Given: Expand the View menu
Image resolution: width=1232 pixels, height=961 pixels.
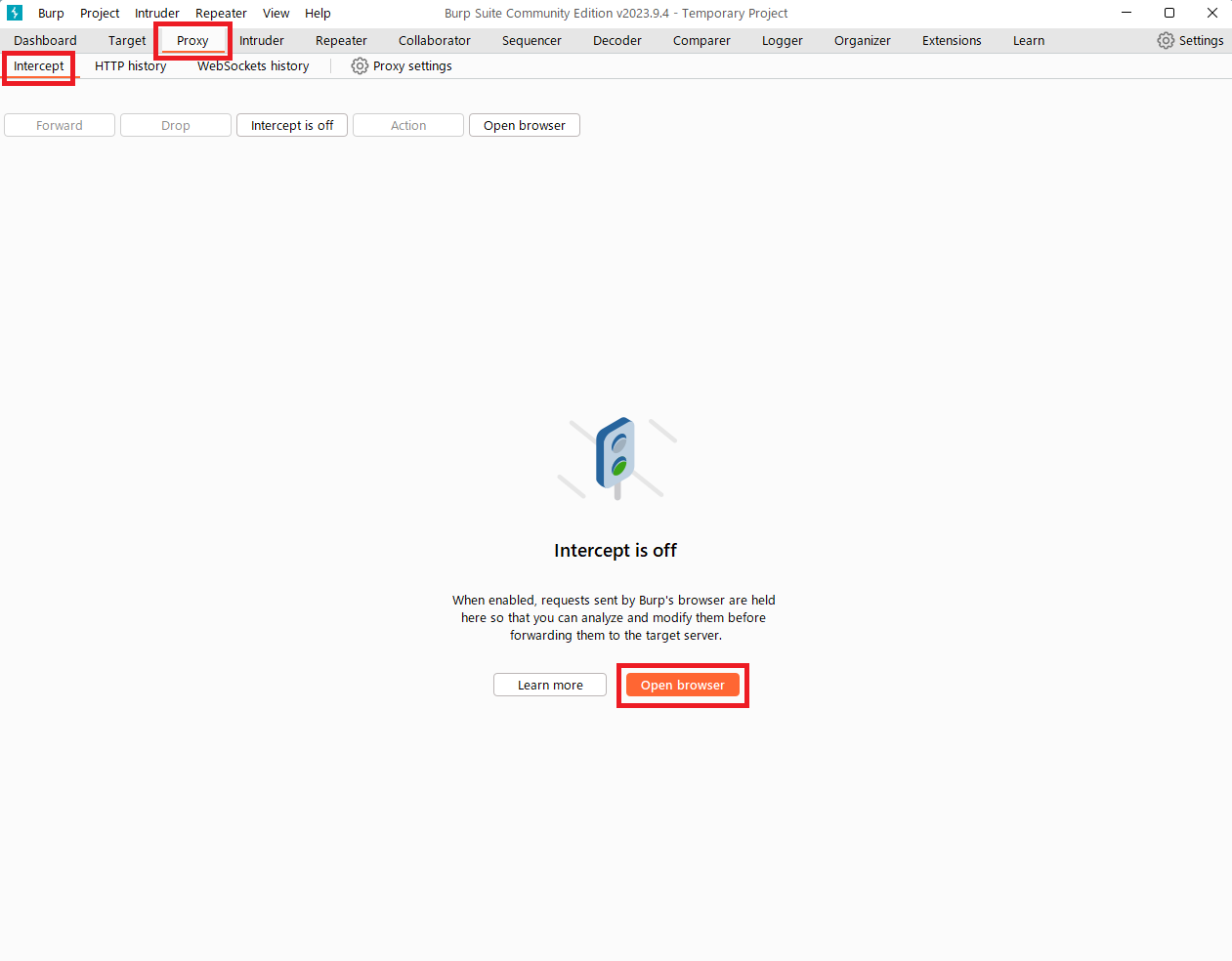Looking at the screenshot, I should point(276,13).
